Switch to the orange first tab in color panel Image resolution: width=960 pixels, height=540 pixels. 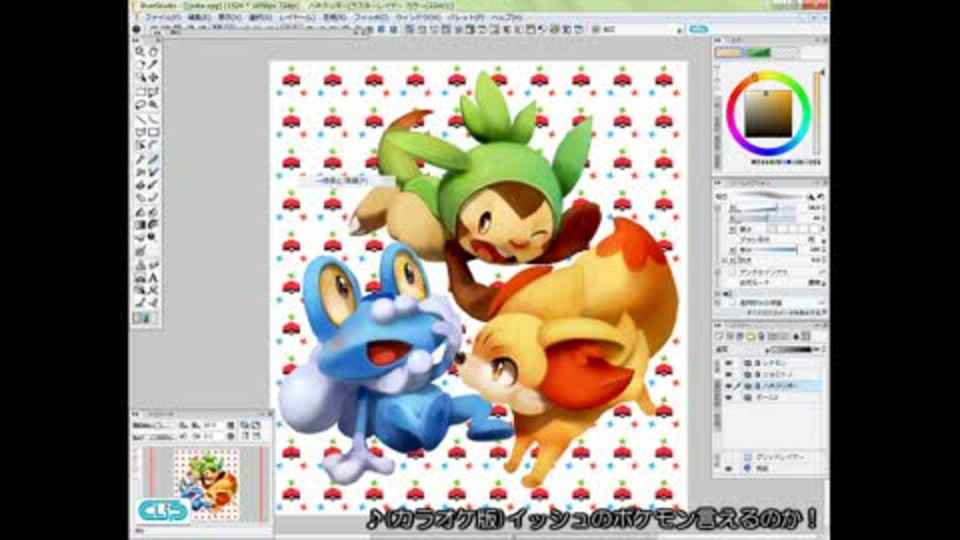(729, 53)
